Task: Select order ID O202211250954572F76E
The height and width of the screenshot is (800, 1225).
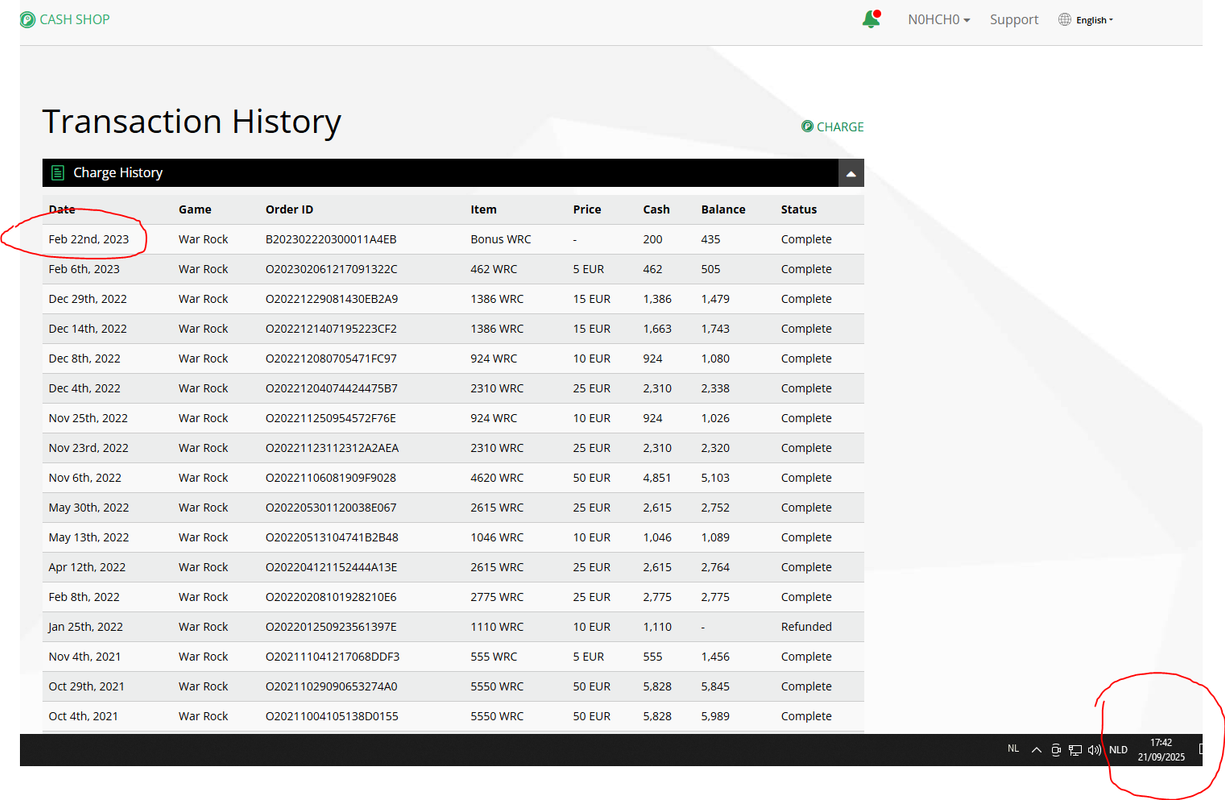Action: coord(330,418)
